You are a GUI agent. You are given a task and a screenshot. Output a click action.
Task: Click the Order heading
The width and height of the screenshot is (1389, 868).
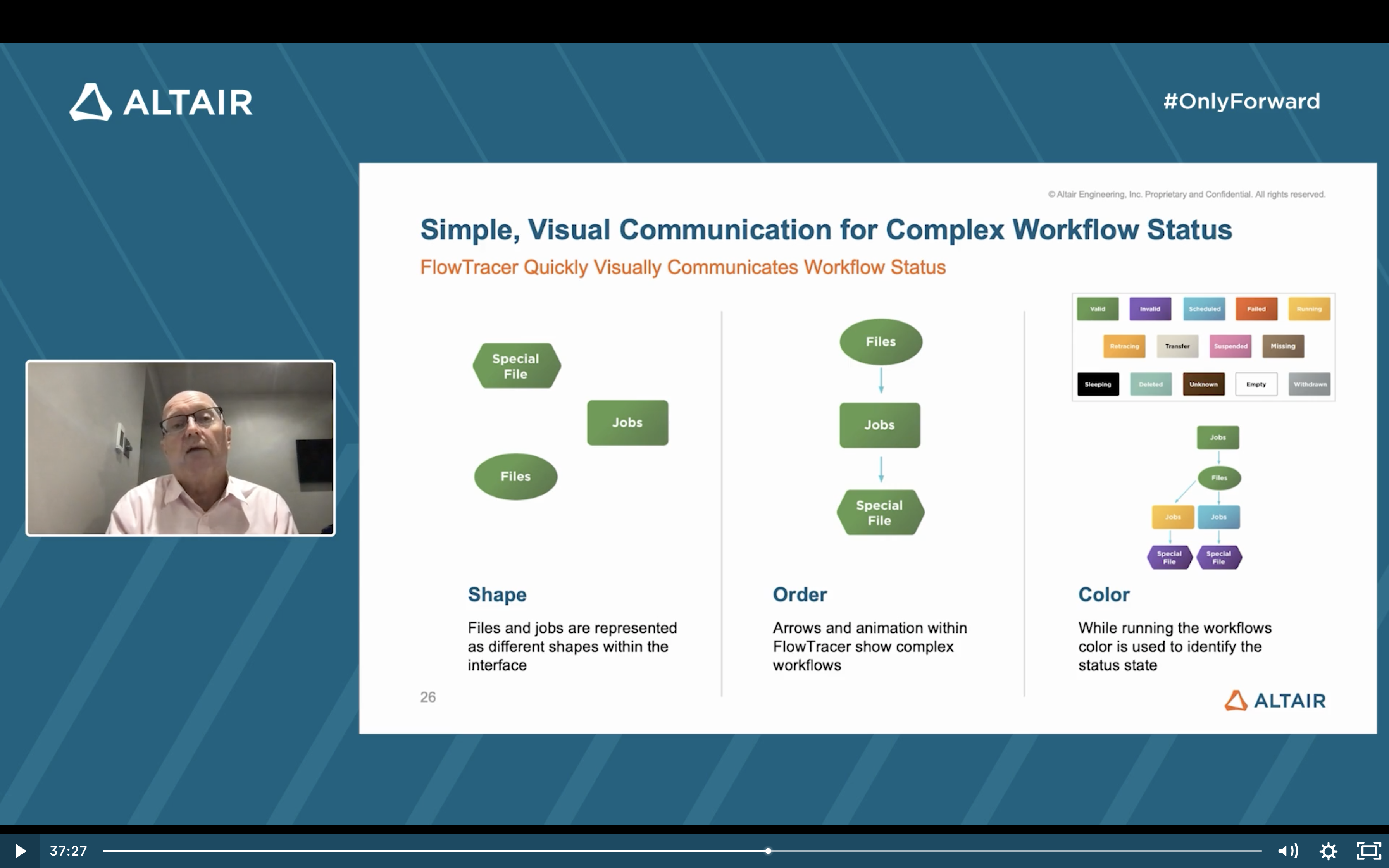click(x=800, y=594)
